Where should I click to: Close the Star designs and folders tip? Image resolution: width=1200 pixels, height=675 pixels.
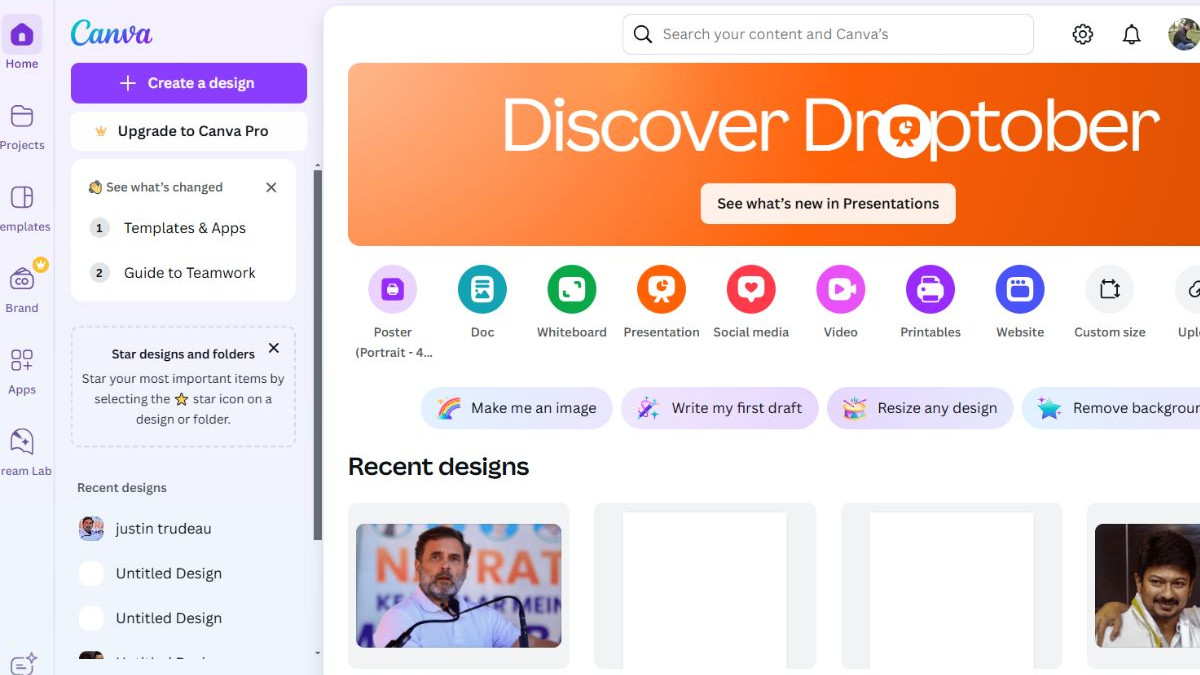click(x=274, y=349)
